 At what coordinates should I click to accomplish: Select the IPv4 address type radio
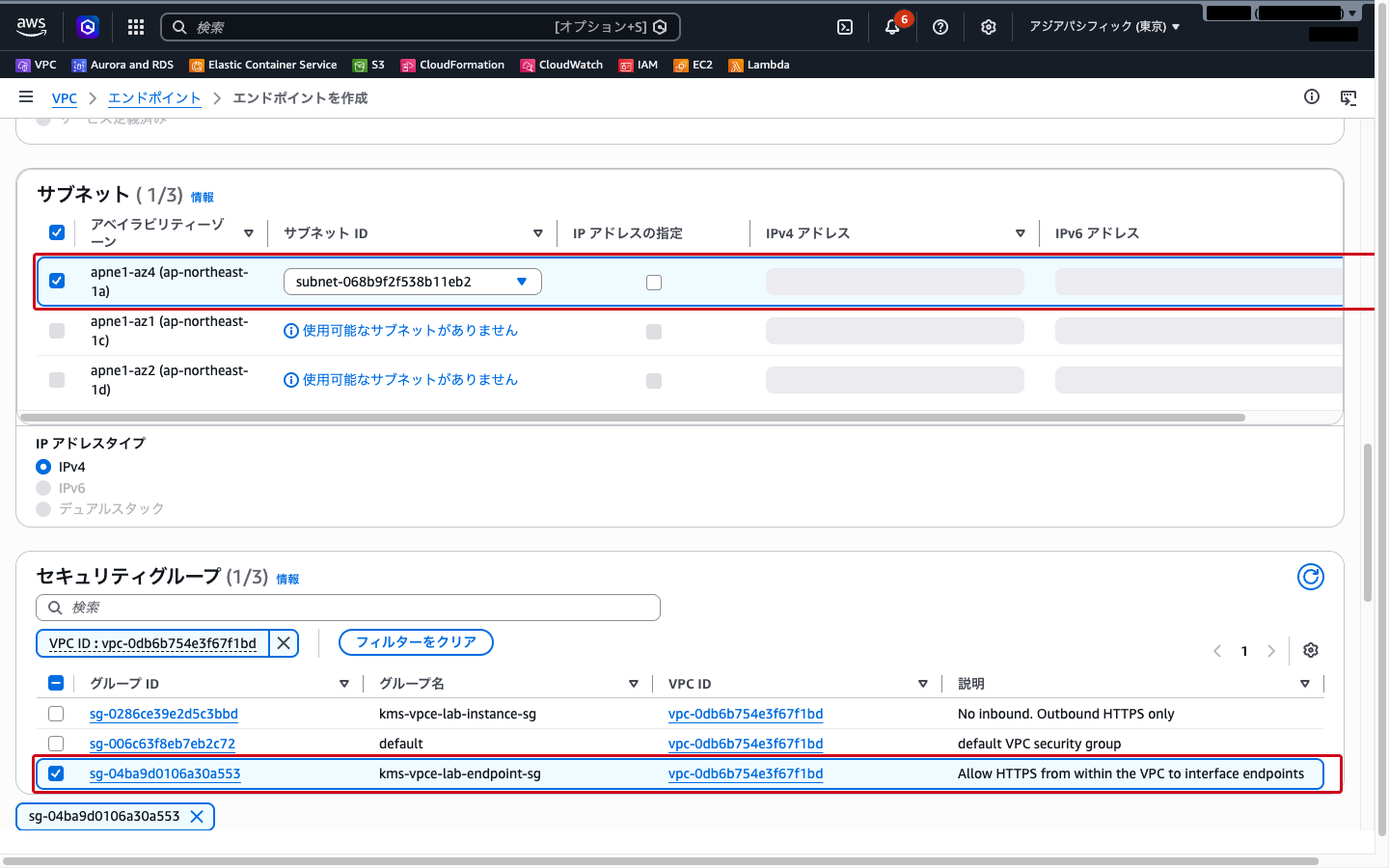pyautogui.click(x=43, y=467)
